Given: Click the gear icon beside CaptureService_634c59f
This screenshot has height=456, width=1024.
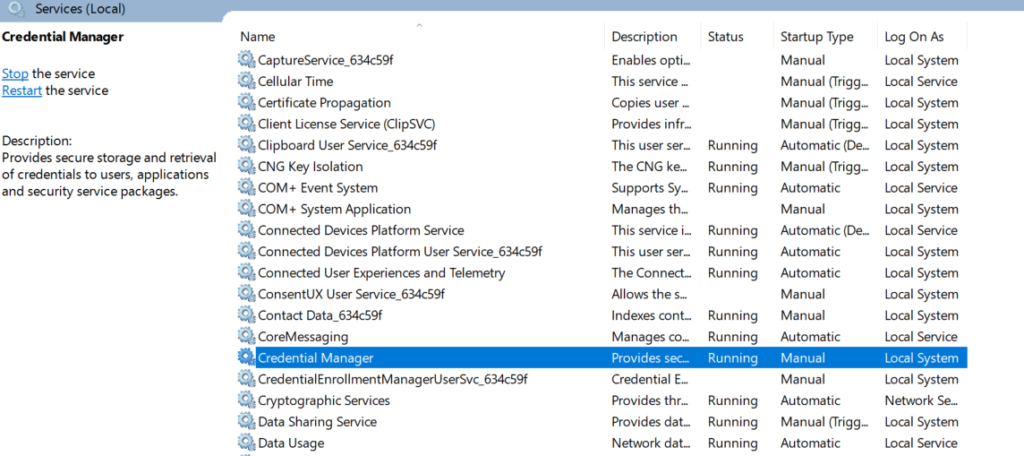Looking at the screenshot, I should tap(246, 60).
